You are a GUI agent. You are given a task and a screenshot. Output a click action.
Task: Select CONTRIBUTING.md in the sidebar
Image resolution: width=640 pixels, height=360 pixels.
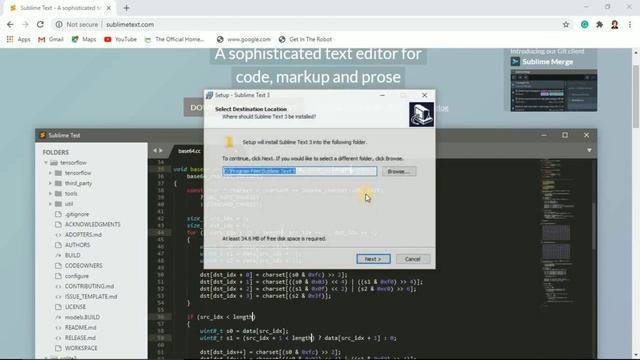point(89,286)
